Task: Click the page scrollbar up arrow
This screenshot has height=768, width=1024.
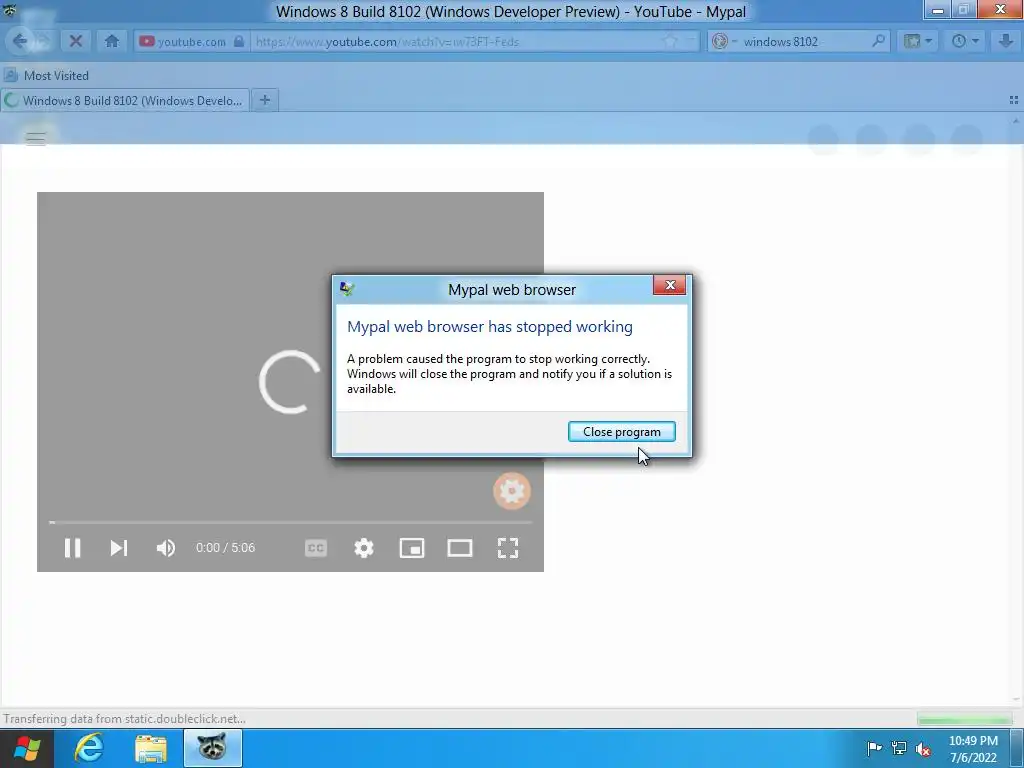Action: point(1016,120)
